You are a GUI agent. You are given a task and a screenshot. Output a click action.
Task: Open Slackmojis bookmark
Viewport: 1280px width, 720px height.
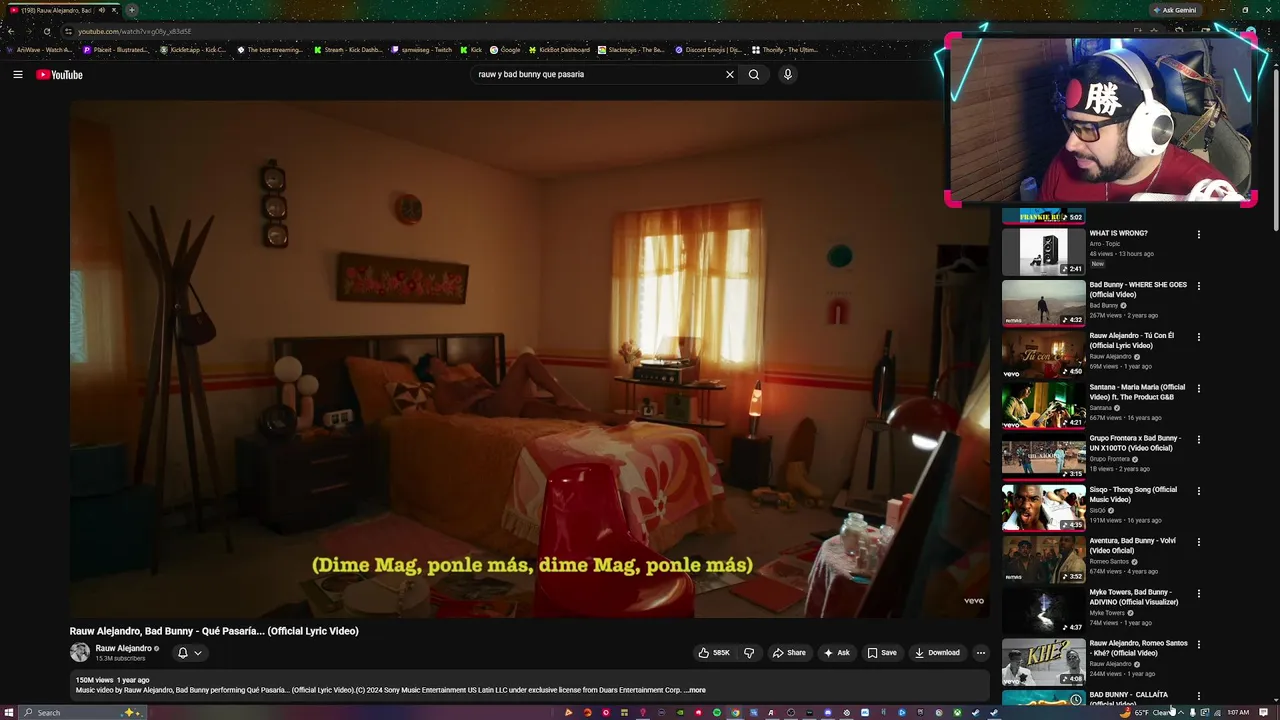pyautogui.click(x=632, y=49)
